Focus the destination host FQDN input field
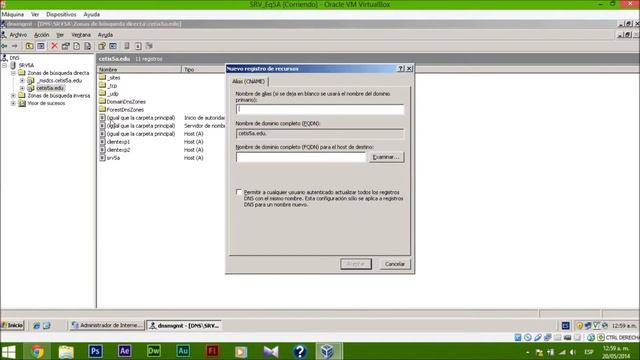640x360 pixels. [301, 157]
